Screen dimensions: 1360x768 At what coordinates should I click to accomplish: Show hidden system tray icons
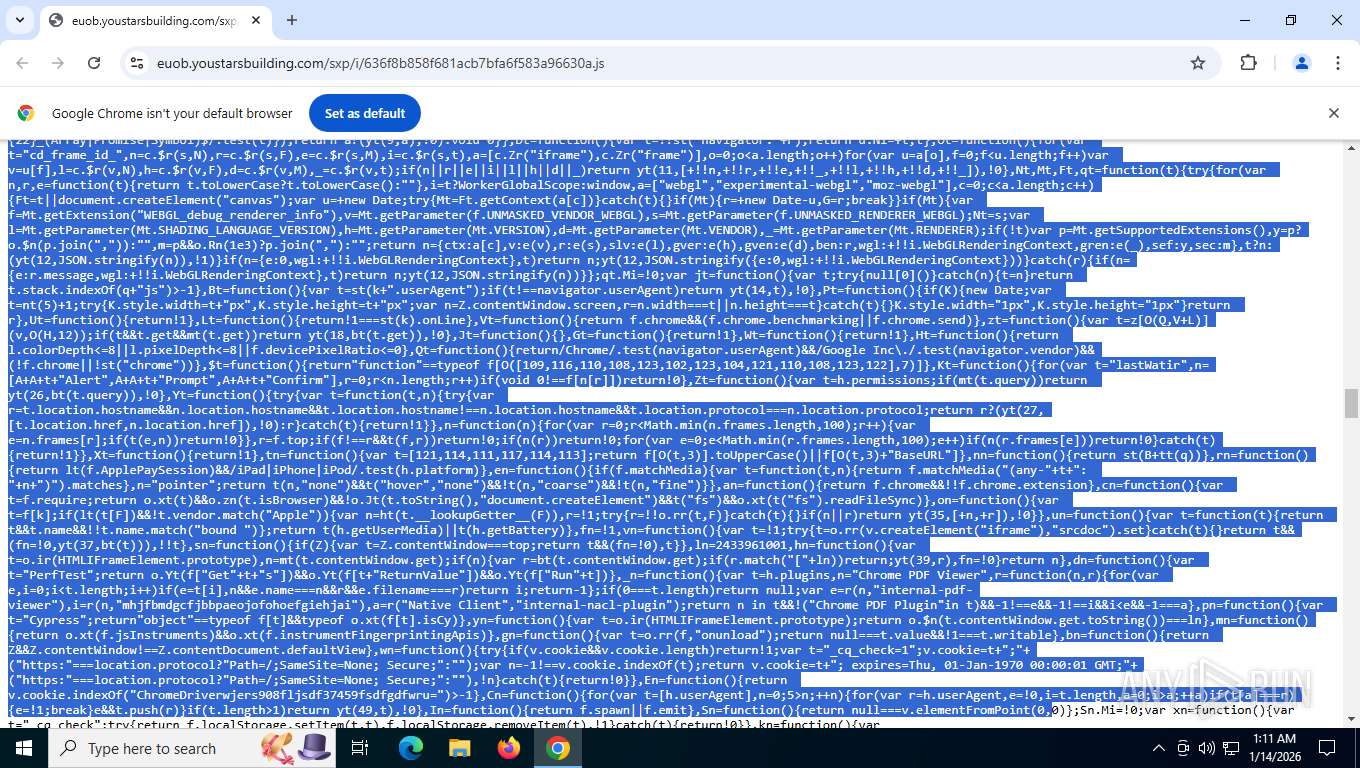(1159, 748)
